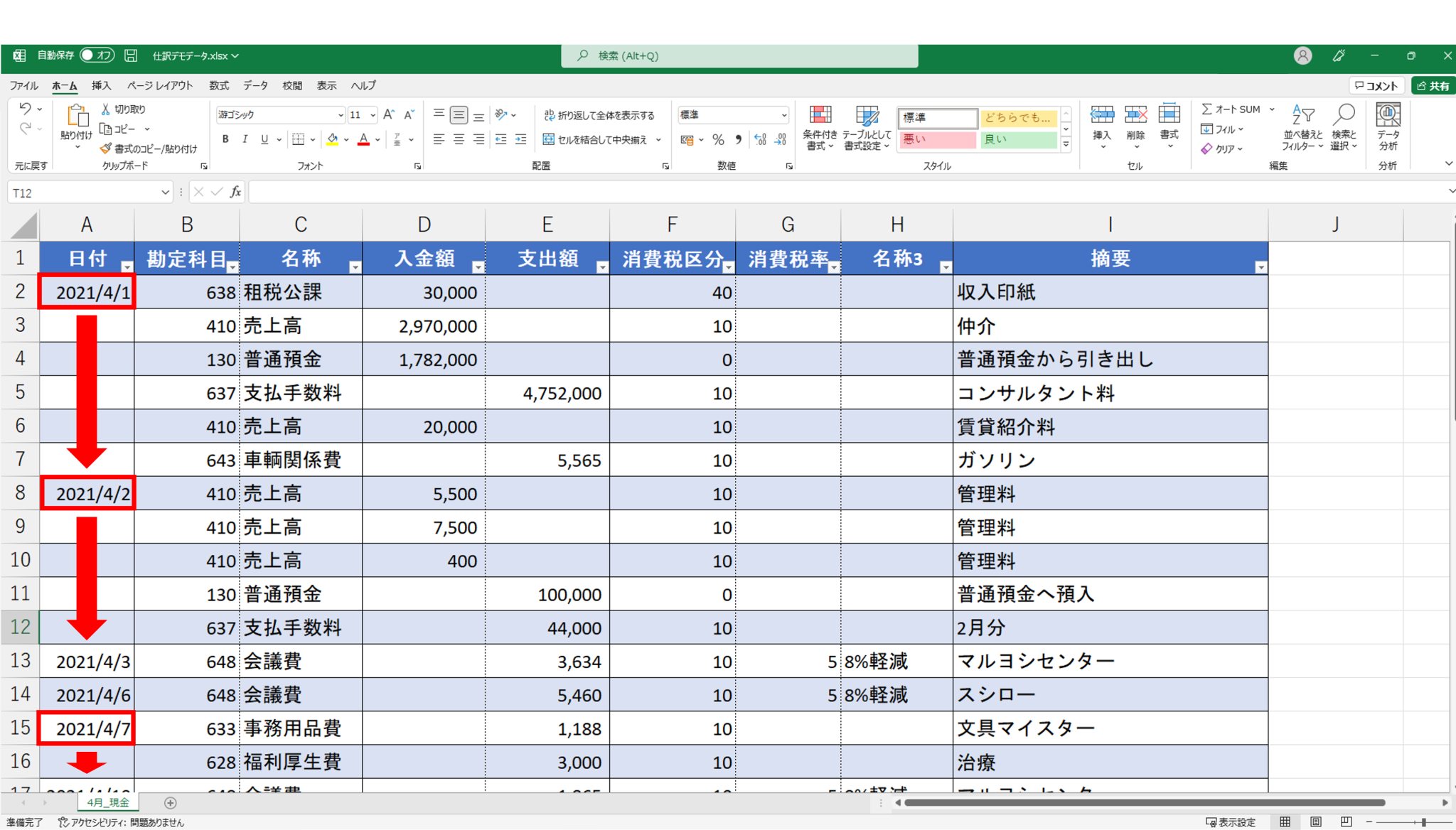1456x830 pixels.
Task: Switch to Page Break Preview in status bar
Action: (x=1346, y=821)
